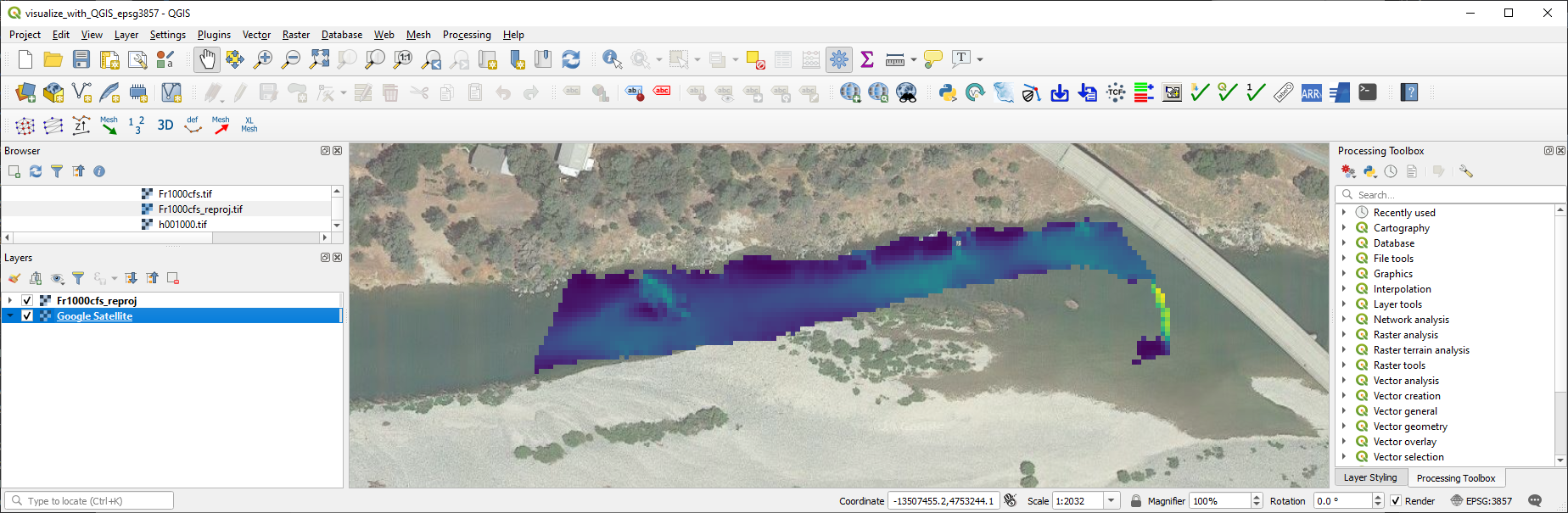Image resolution: width=1568 pixels, height=513 pixels.
Task: Open Processing Toolbox history clock icon
Action: [1391, 171]
